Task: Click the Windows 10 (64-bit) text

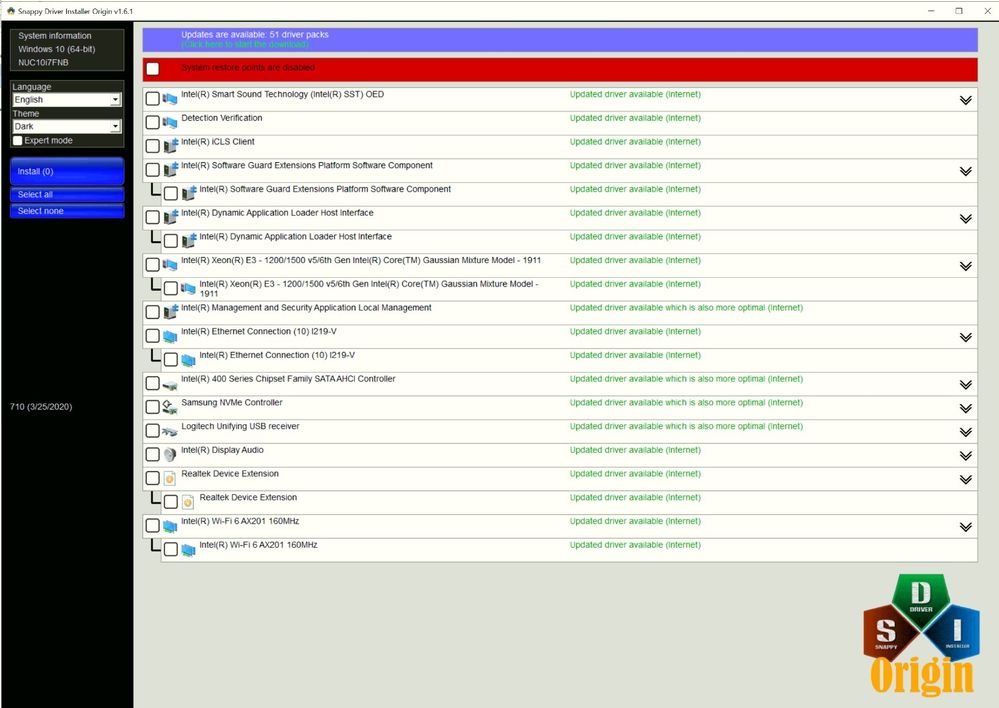Action: coord(57,49)
